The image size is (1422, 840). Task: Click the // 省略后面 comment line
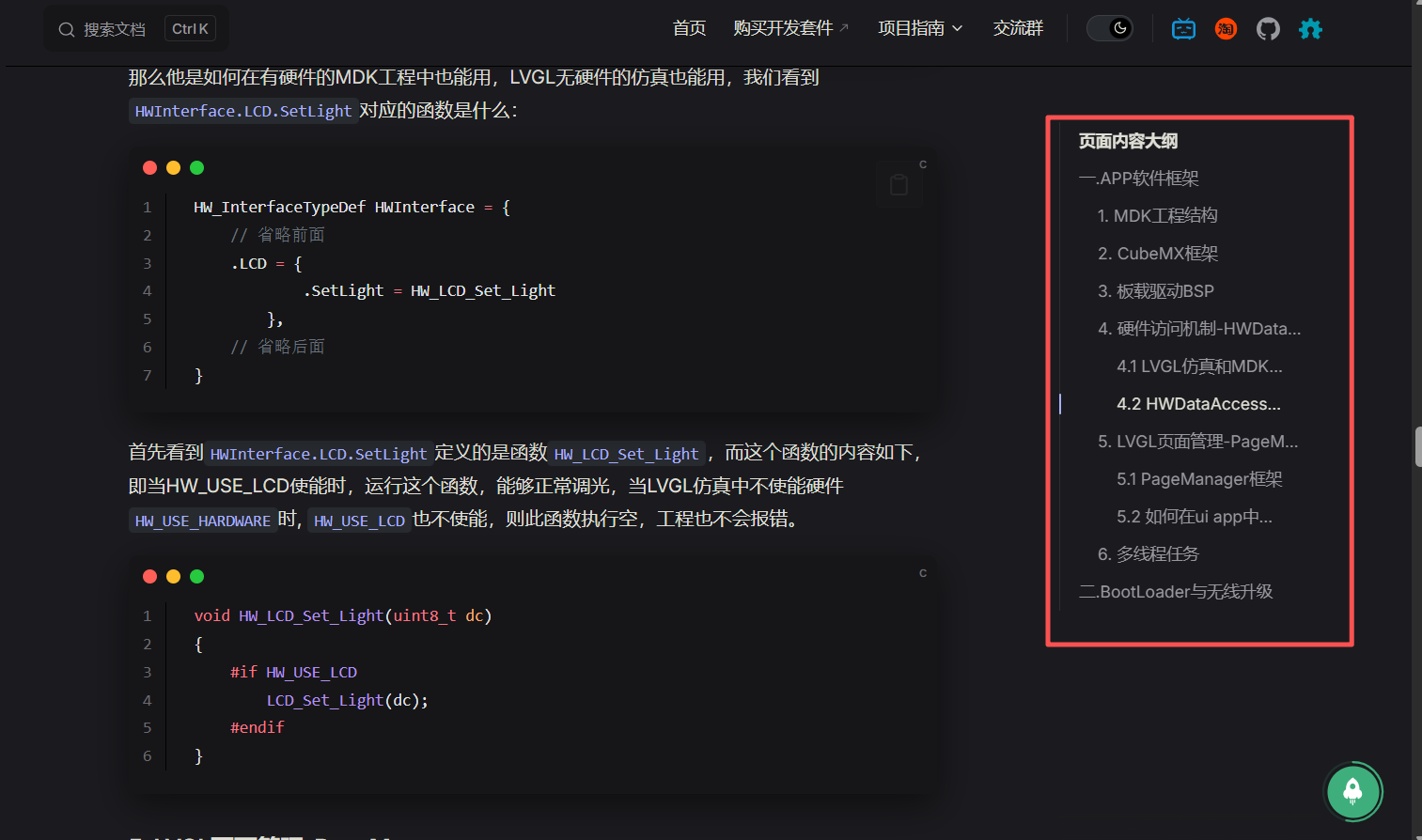[x=277, y=347]
